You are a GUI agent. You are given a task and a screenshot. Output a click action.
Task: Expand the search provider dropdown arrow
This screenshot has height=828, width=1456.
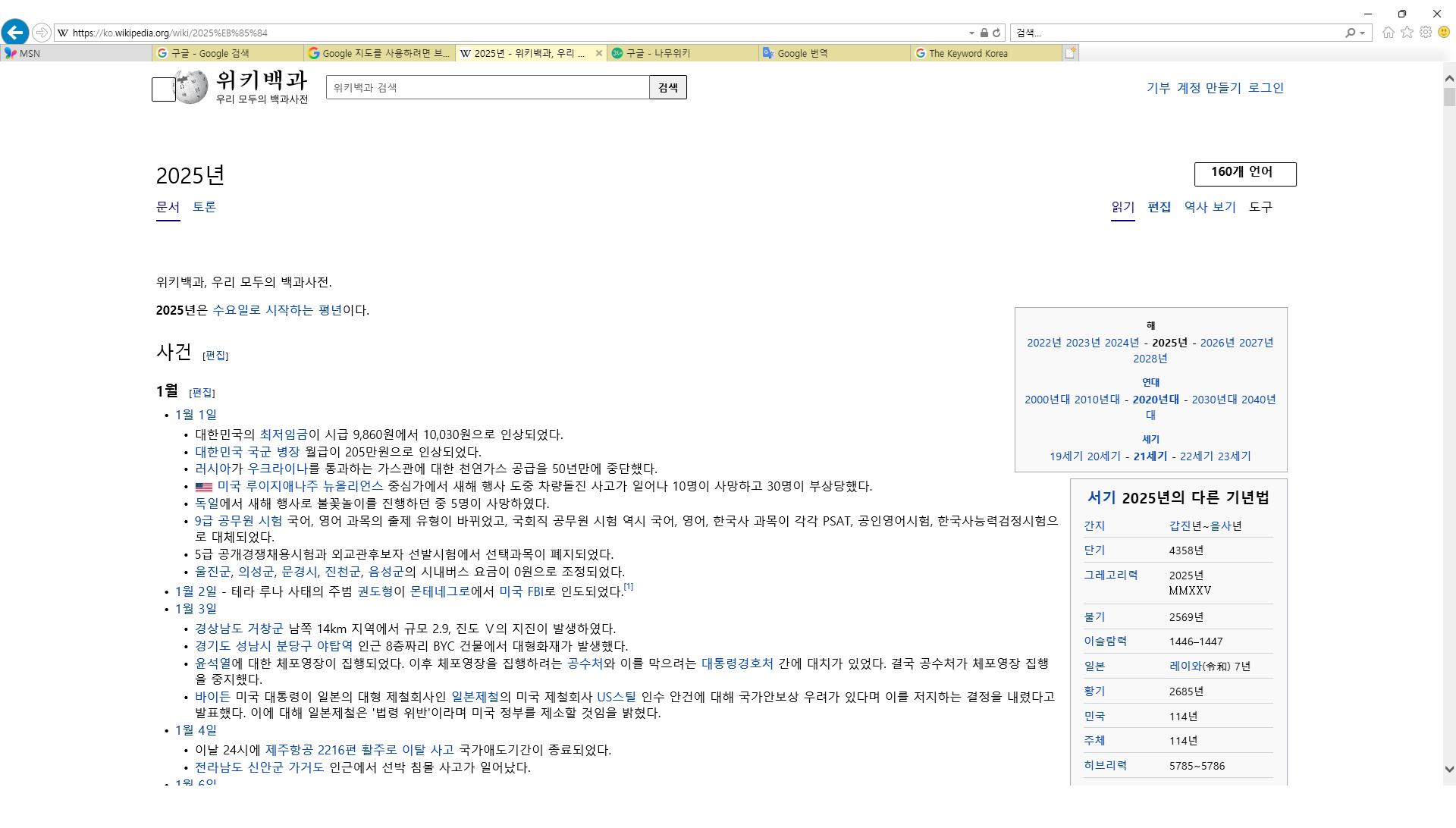coord(1363,33)
